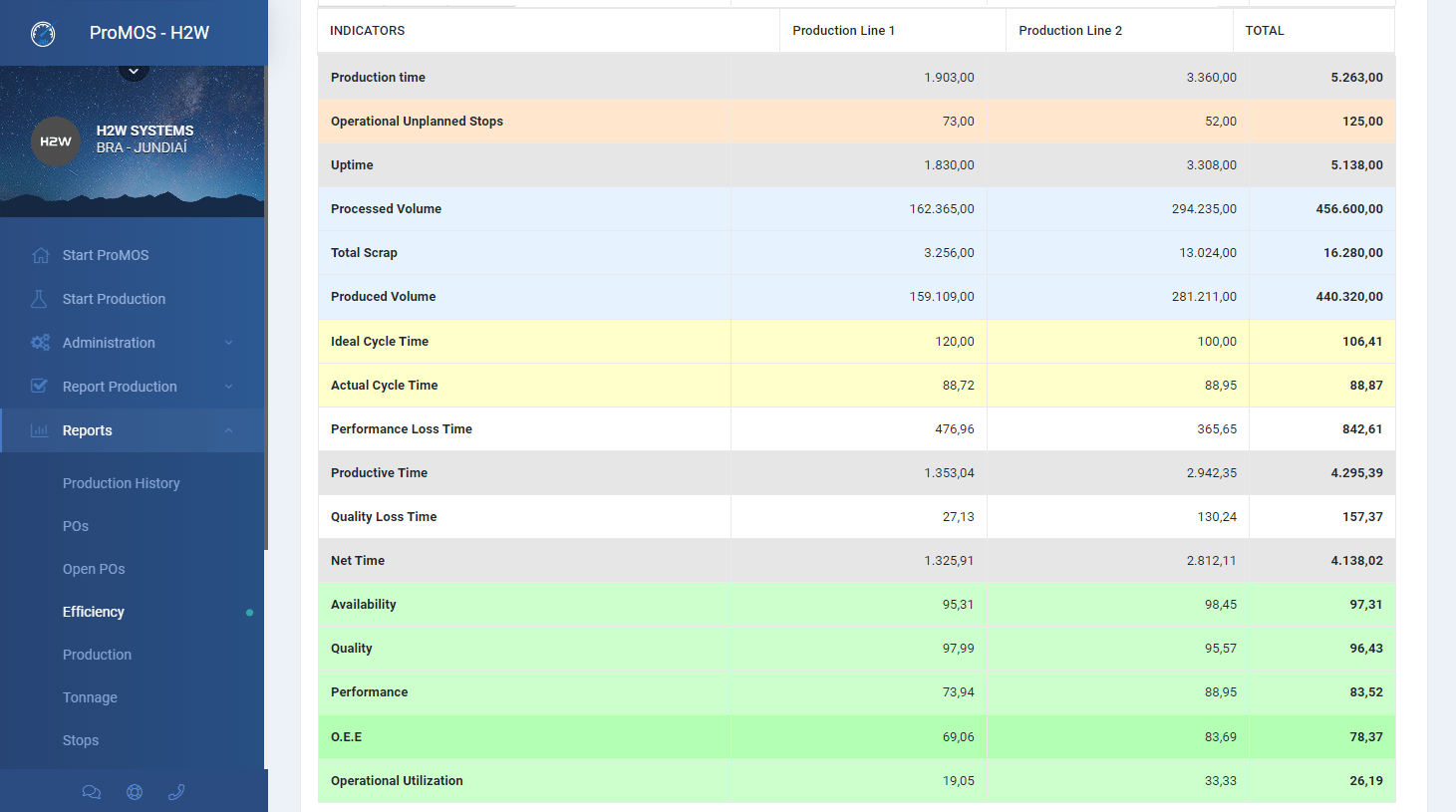This screenshot has height=812, width=1456.
Task: Select the Tonnage report menu item
Action: point(90,697)
